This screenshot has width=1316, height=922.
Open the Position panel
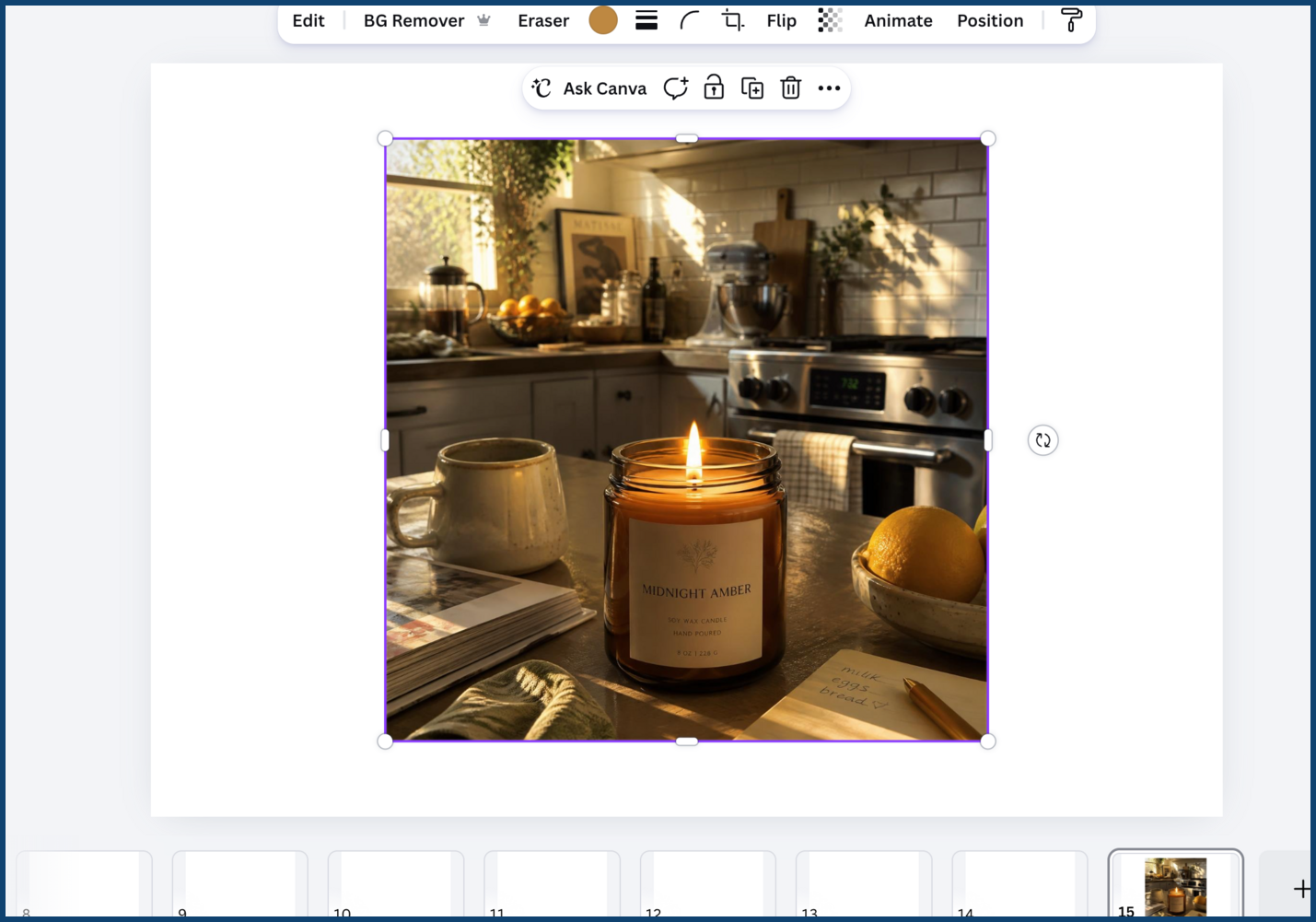tap(990, 20)
